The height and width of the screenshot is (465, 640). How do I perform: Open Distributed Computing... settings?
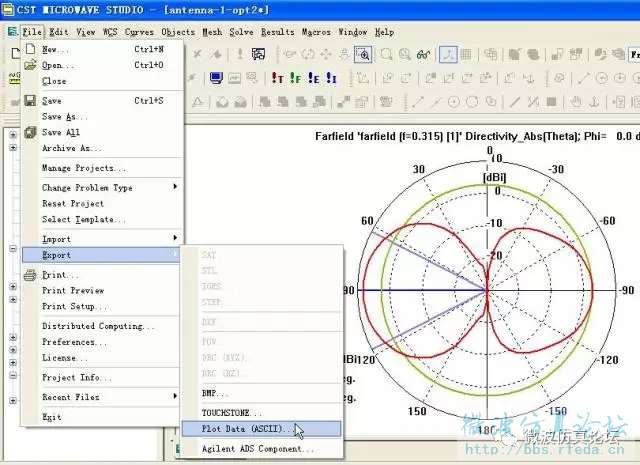[102, 326]
